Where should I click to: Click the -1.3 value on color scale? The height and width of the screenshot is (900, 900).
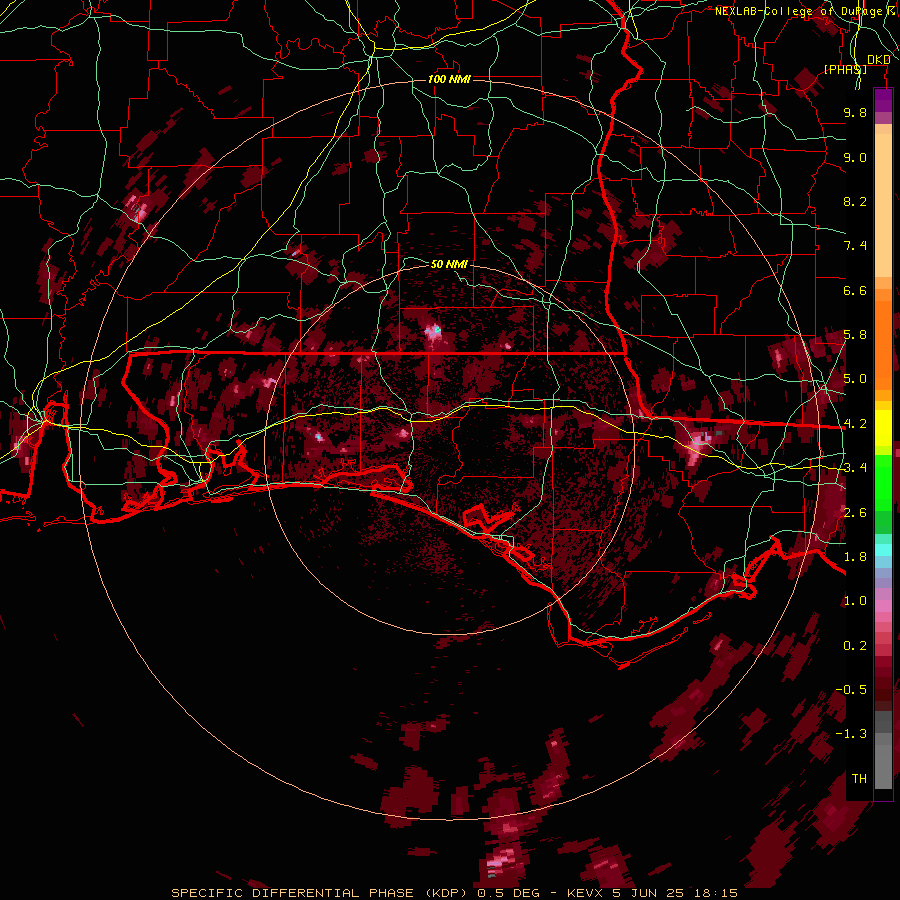pos(851,734)
